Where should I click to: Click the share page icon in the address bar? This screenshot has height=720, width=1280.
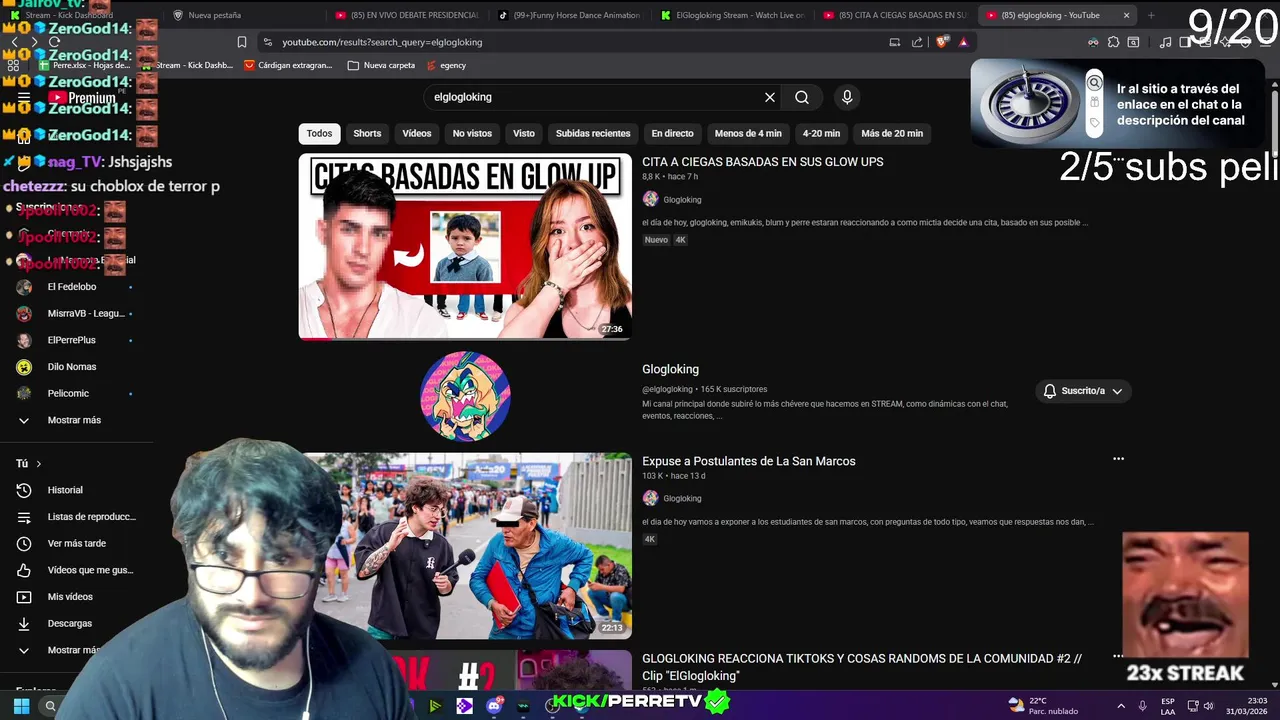pyautogui.click(x=917, y=42)
